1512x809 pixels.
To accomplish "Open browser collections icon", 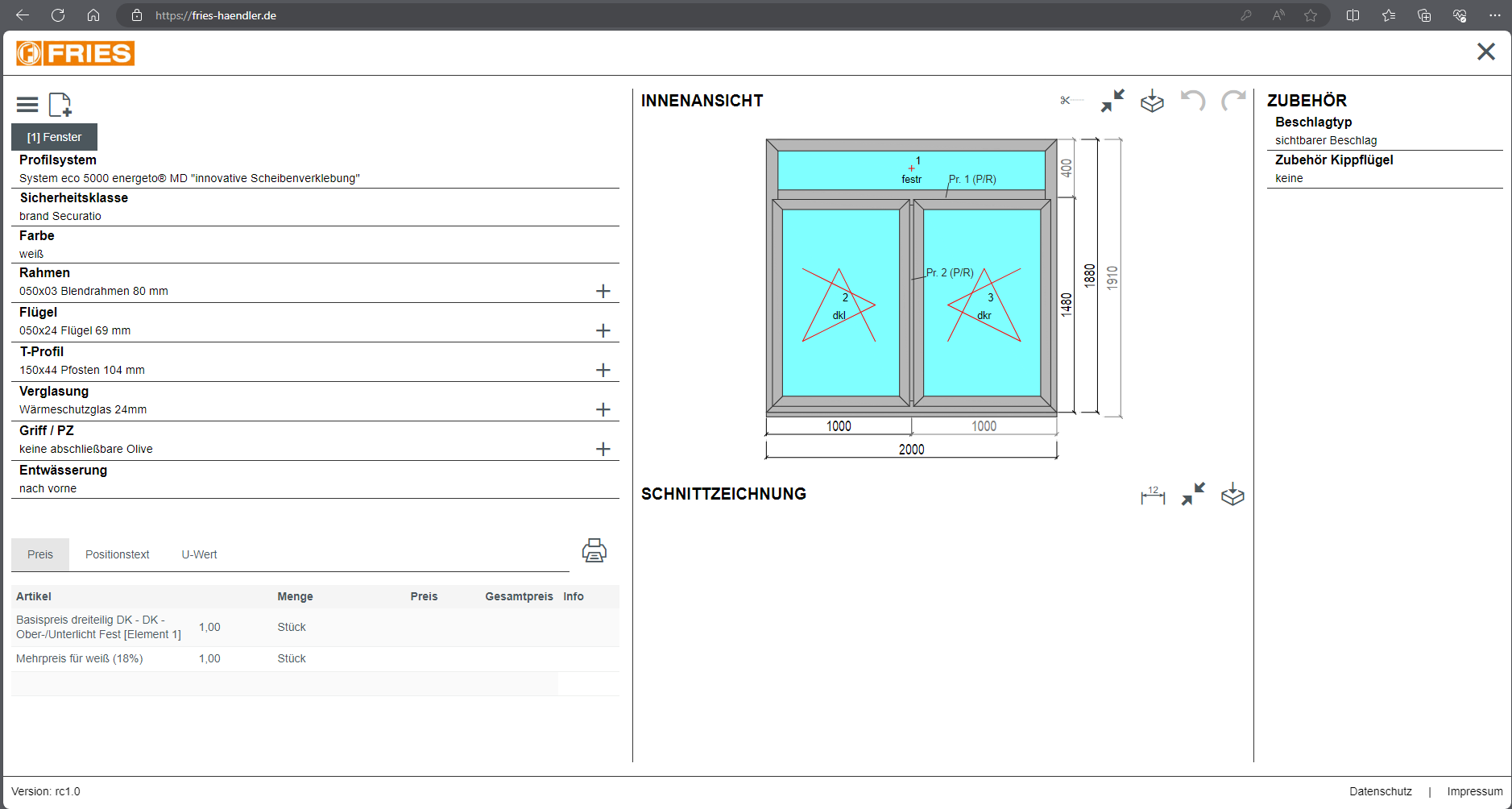I will (x=1424, y=15).
